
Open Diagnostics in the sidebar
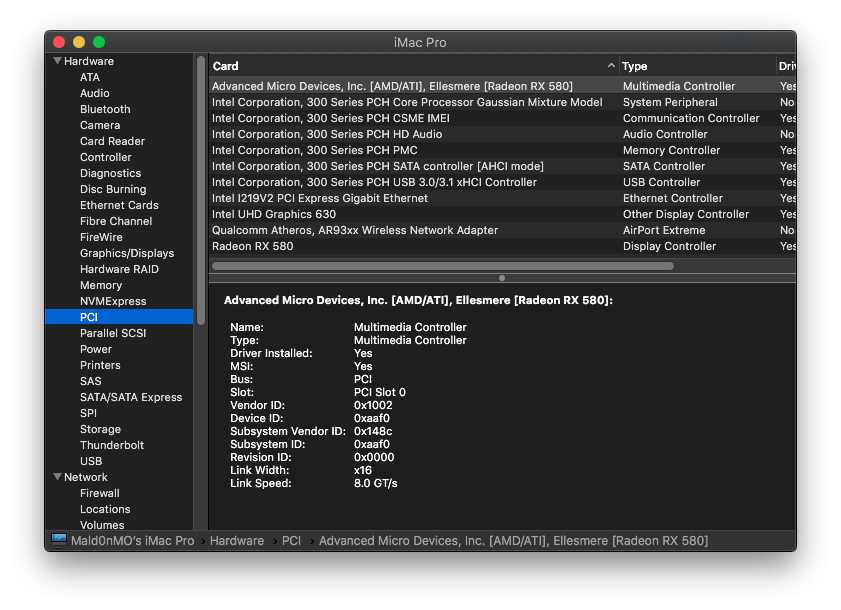(110, 173)
